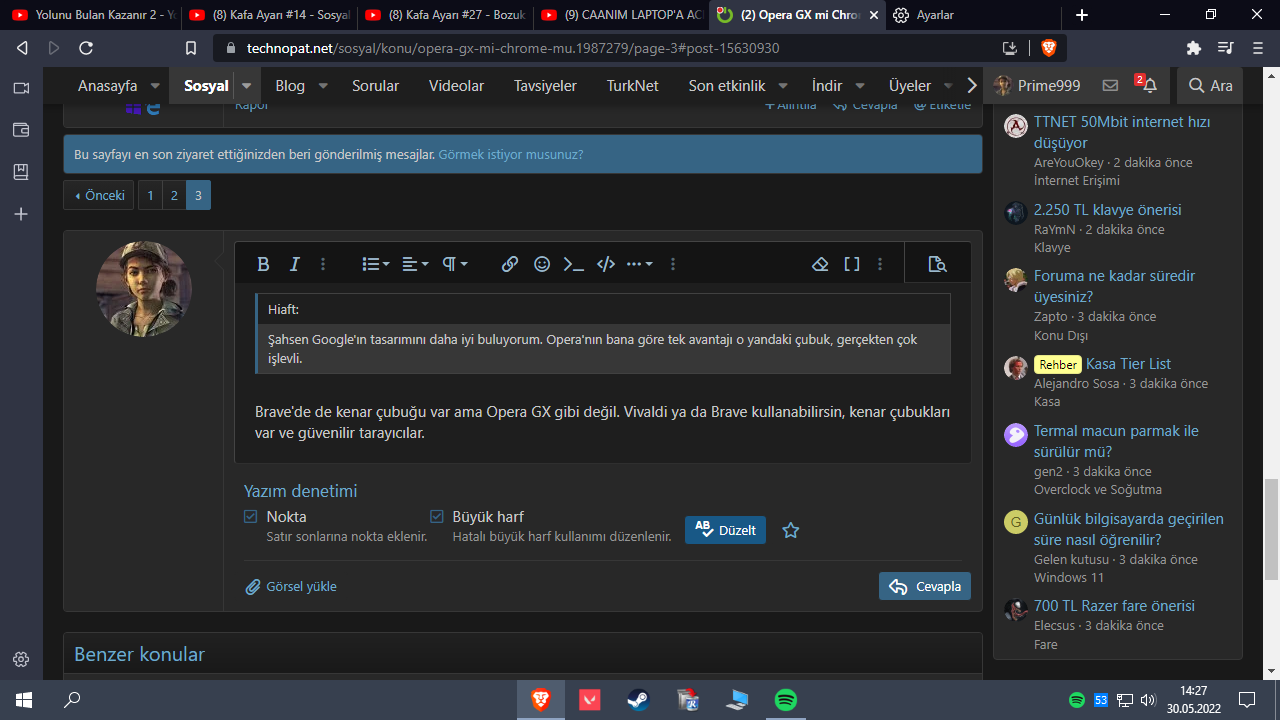1280x720 pixels.
Task: Open the 700 TL Razer fare önerisi thread
Action: click(1114, 606)
